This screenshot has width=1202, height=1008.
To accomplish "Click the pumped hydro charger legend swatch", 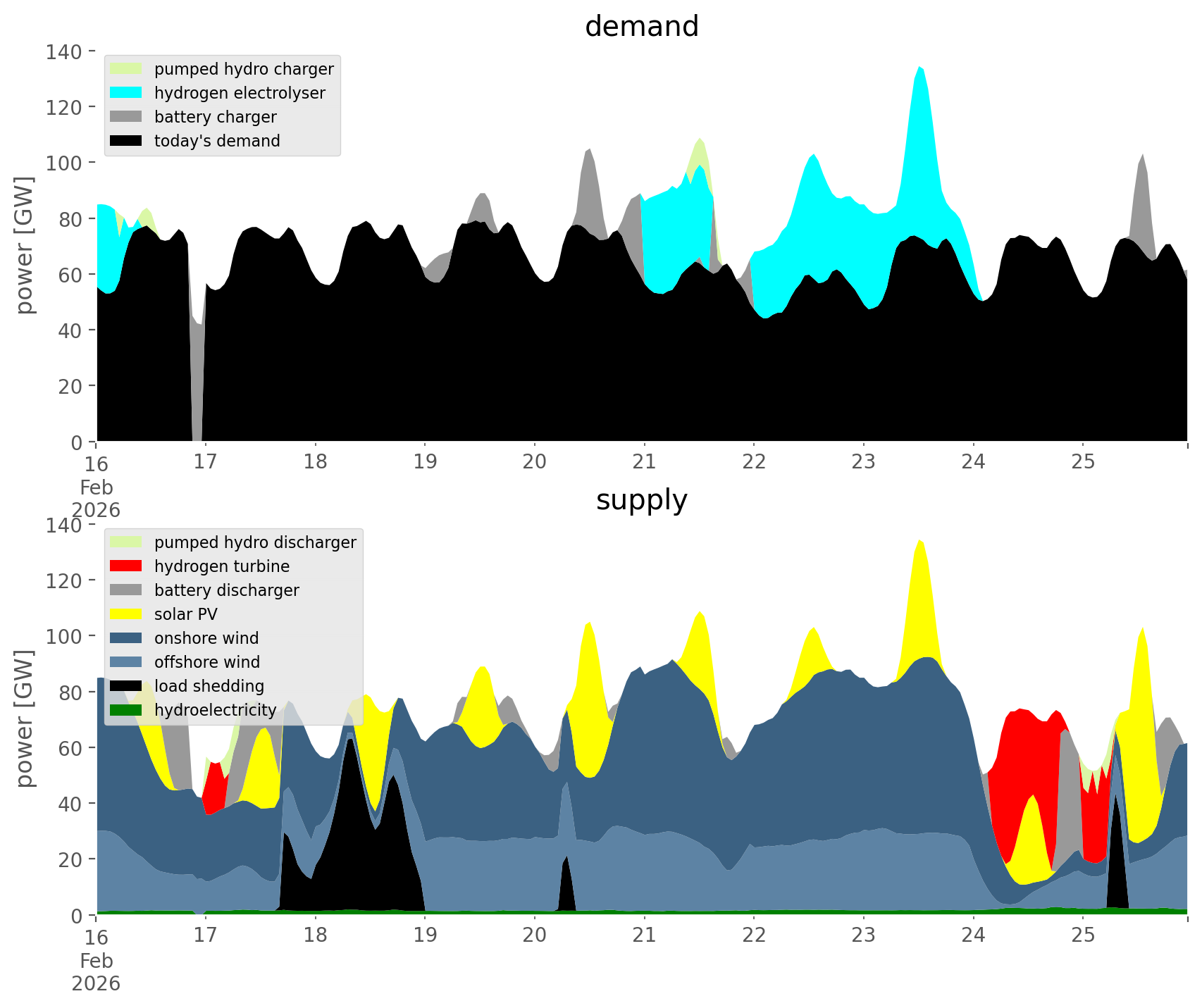I will 126,69.
